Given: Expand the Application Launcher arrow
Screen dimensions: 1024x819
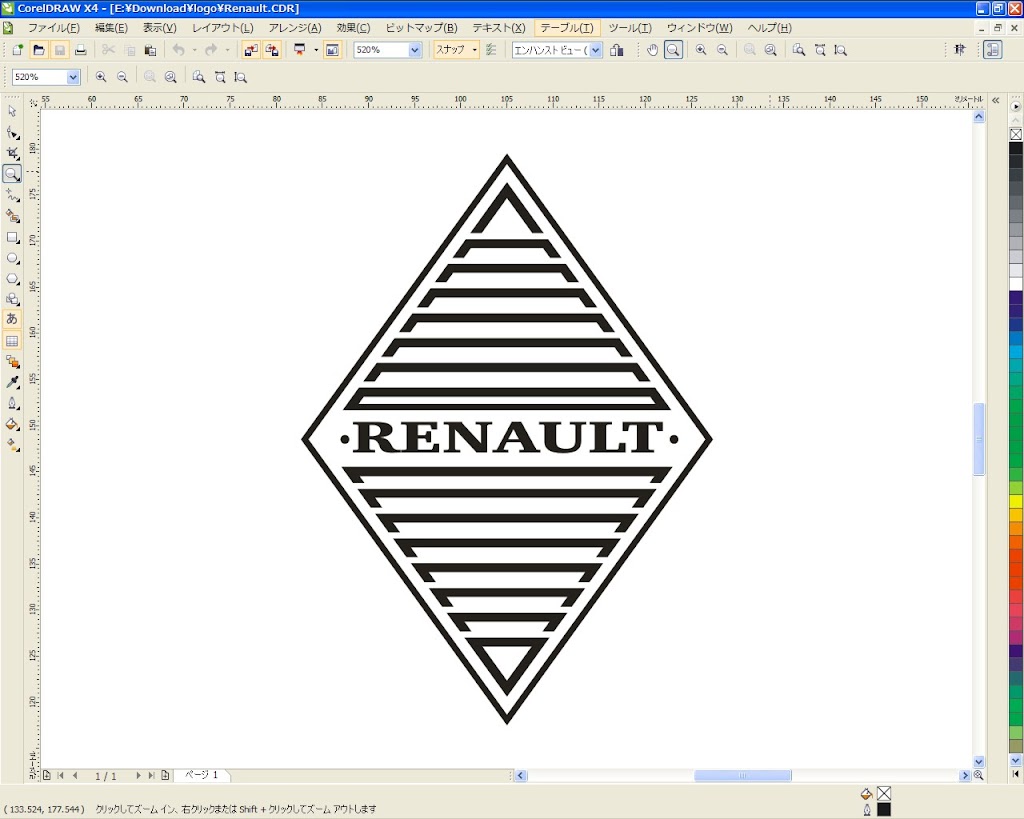Looking at the screenshot, I should (x=316, y=50).
